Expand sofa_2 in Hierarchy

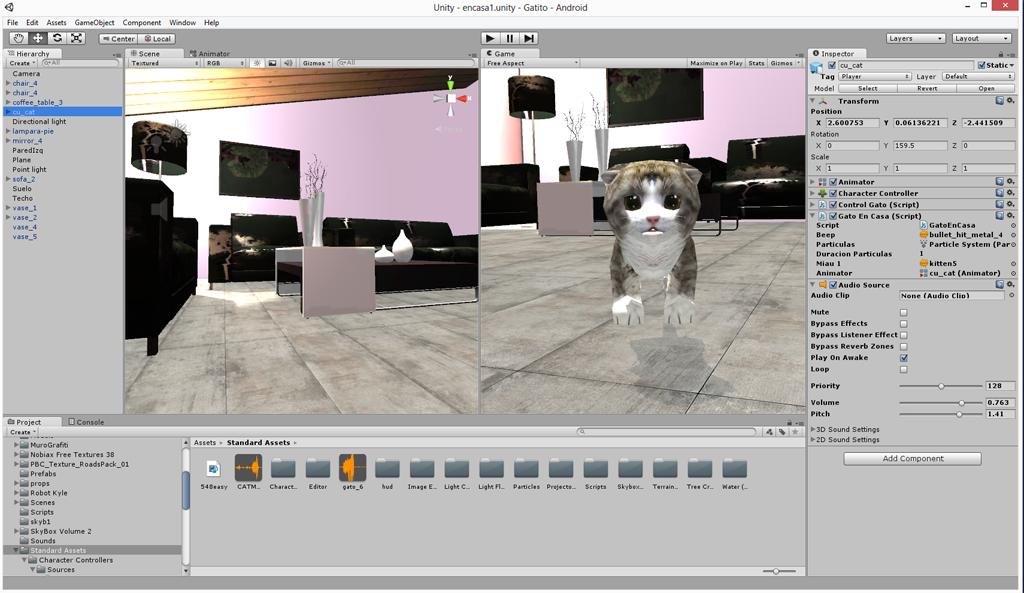(8, 179)
